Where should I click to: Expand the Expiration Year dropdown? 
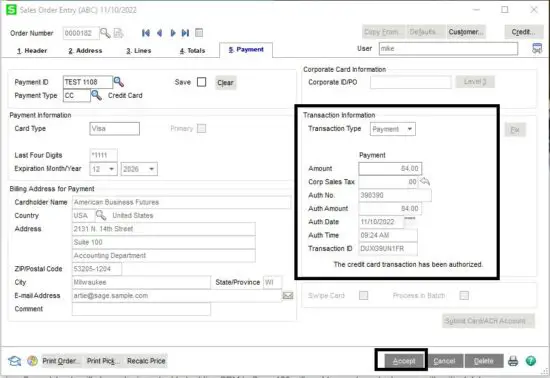pos(152,169)
